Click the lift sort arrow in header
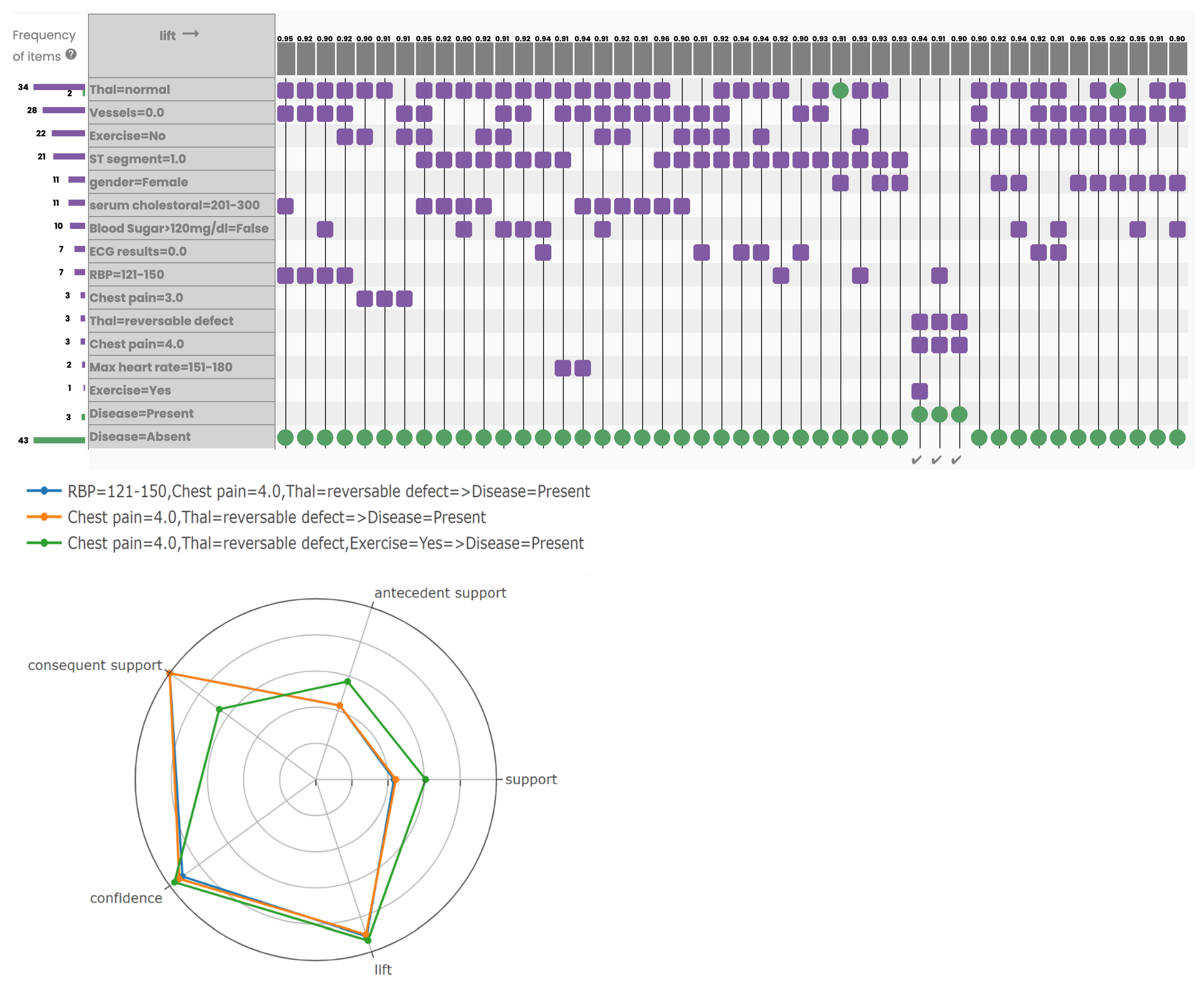This screenshot has height=984, width=1204. click(x=191, y=34)
